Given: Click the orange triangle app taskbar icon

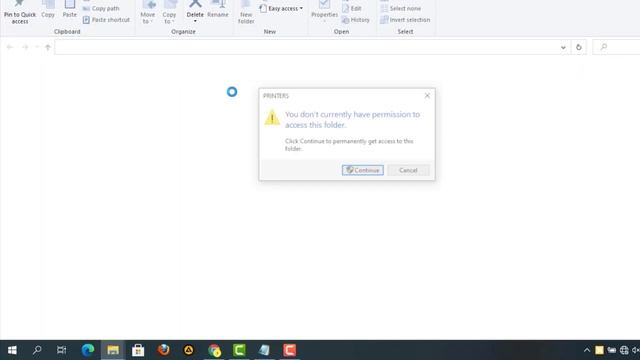Looking at the screenshot, I should (x=189, y=350).
